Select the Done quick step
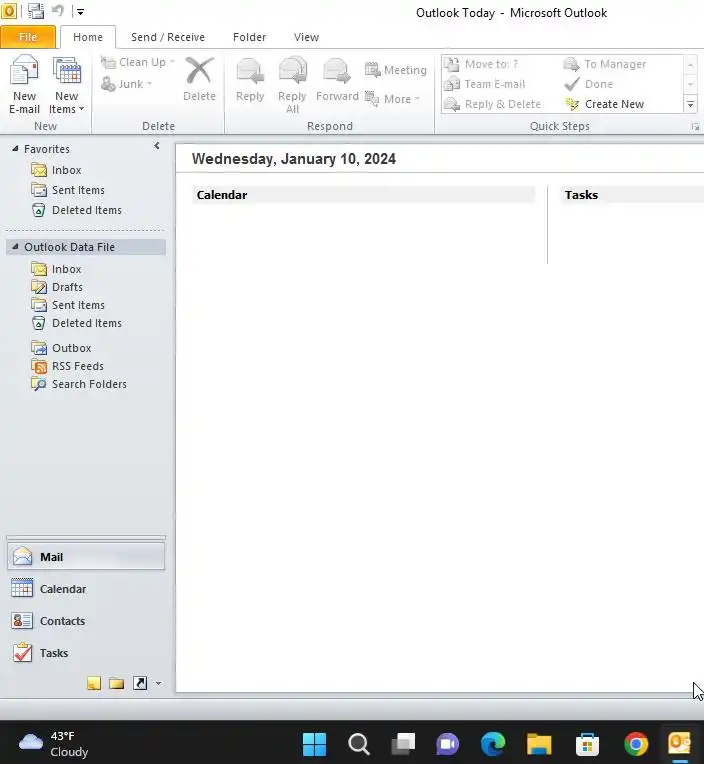 (x=589, y=84)
